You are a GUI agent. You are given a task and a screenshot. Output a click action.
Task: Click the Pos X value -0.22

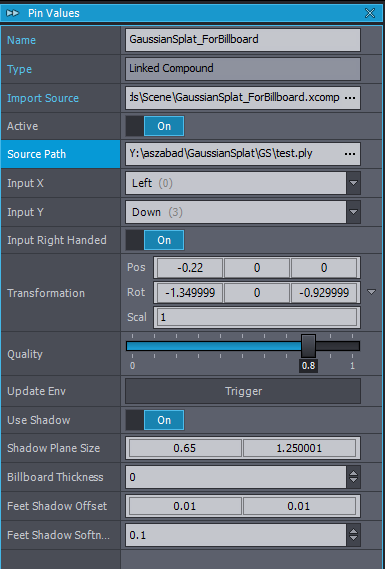pos(190,268)
